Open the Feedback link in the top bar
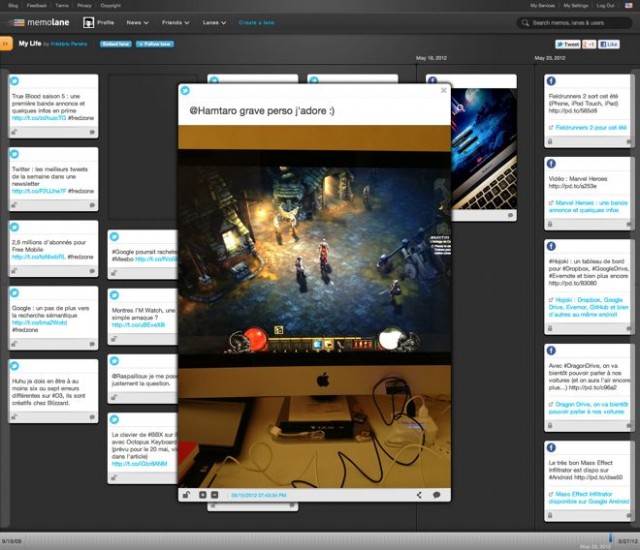This screenshot has width=640, height=550. click(x=37, y=6)
